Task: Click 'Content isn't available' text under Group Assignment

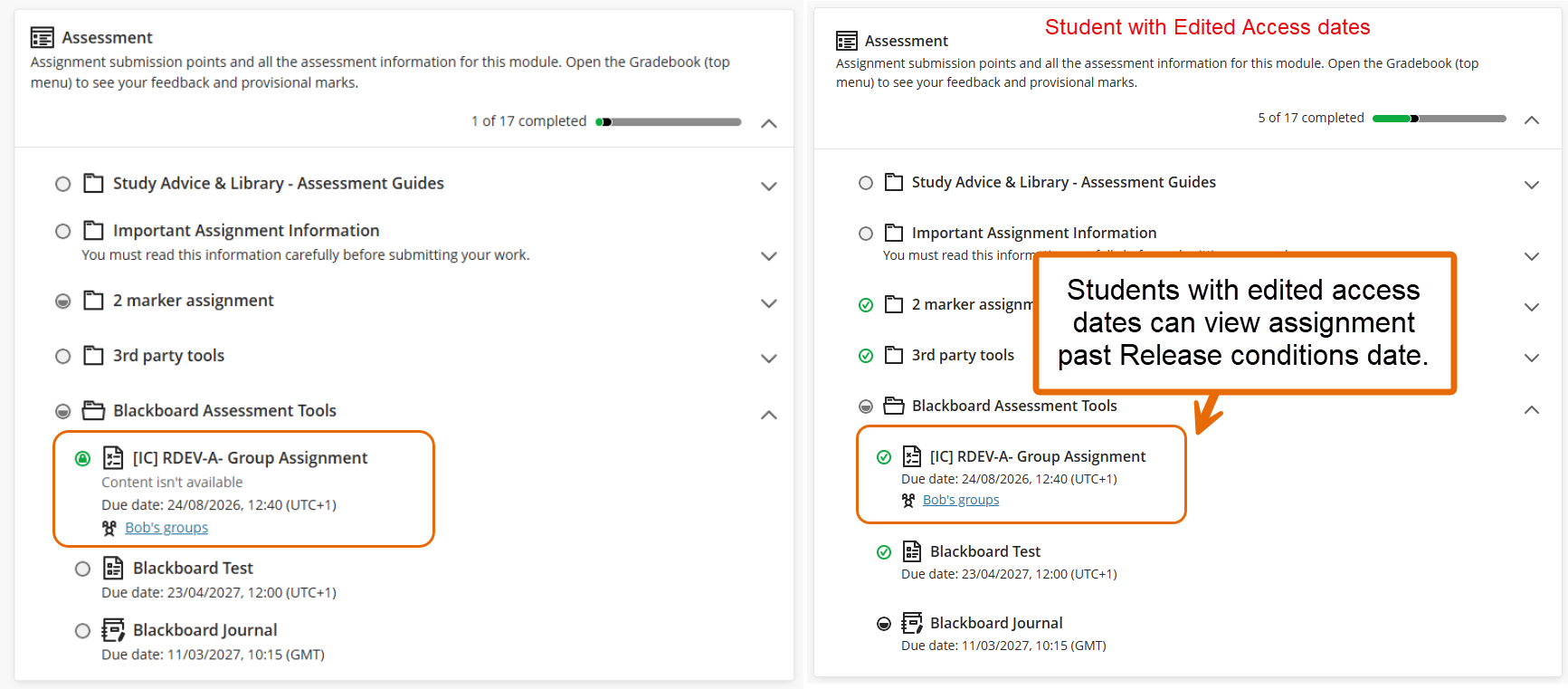Action: 172,483
